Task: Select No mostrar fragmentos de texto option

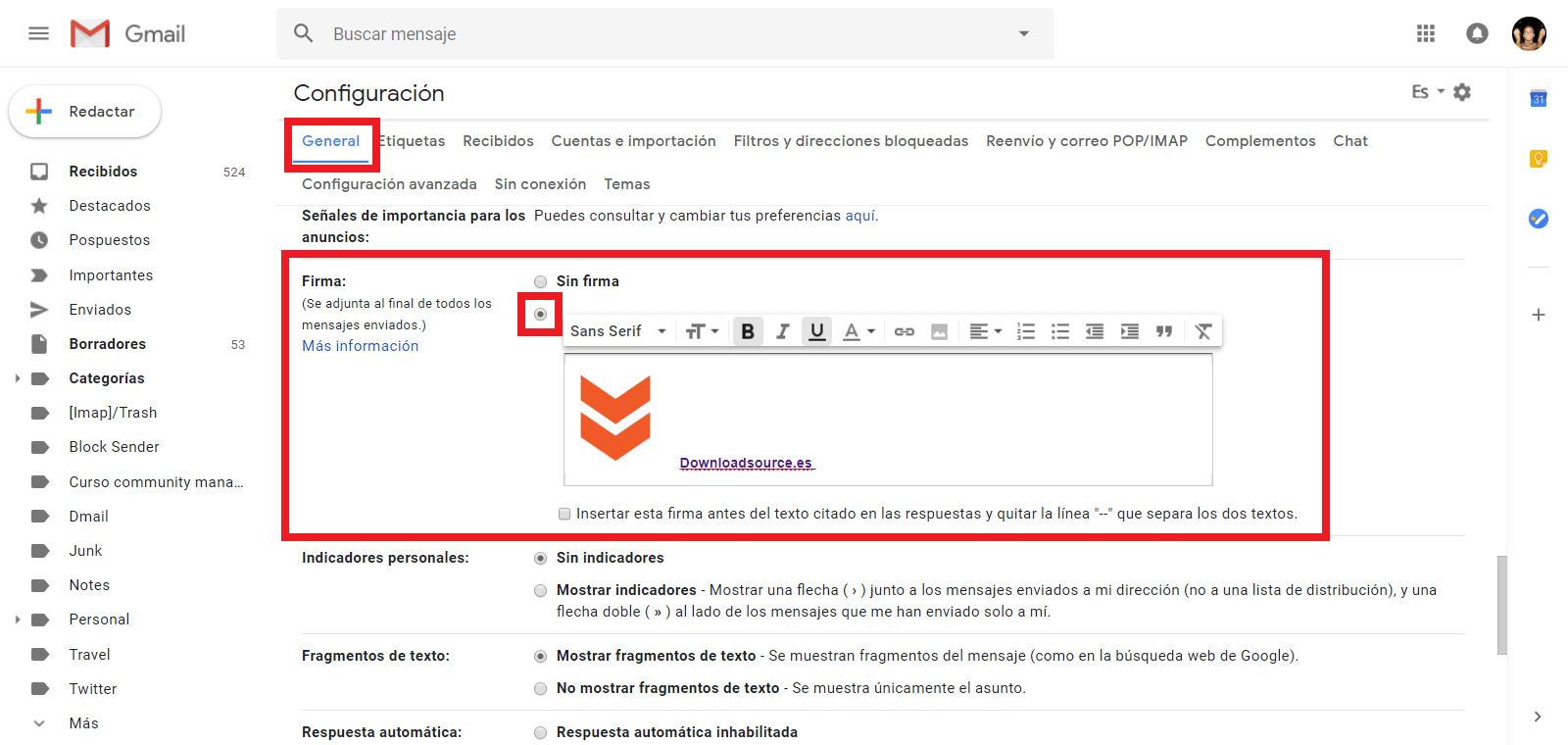Action: (x=540, y=688)
